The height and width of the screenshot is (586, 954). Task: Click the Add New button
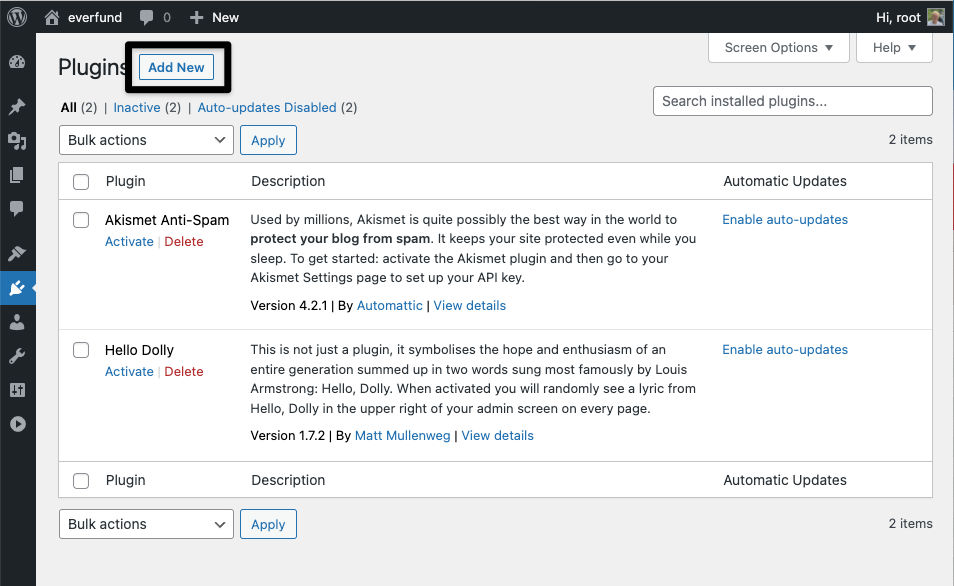(x=176, y=67)
